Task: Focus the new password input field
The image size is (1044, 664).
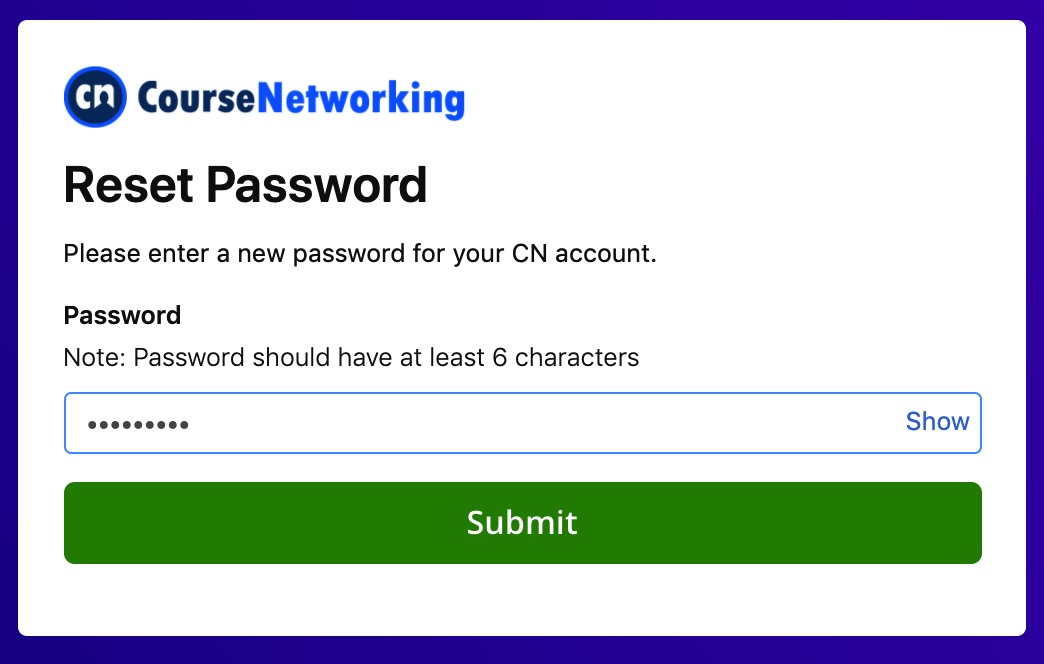Action: pyautogui.click(x=523, y=423)
